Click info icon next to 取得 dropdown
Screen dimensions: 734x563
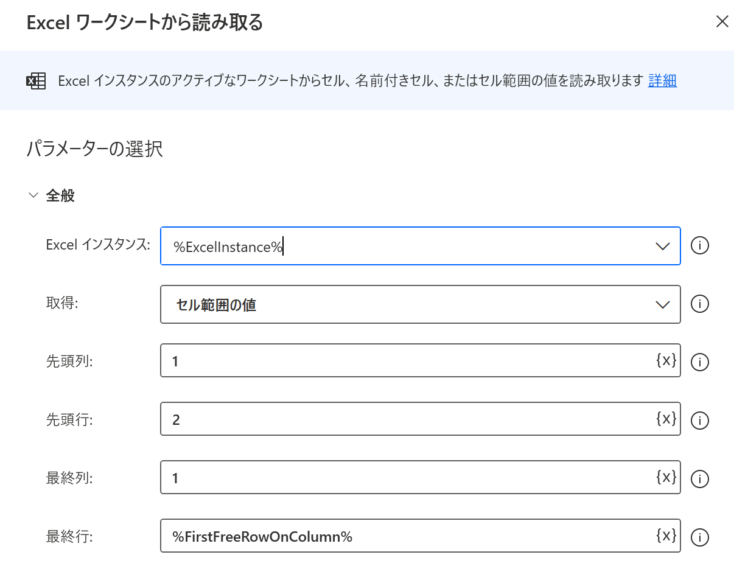pyautogui.click(x=699, y=304)
